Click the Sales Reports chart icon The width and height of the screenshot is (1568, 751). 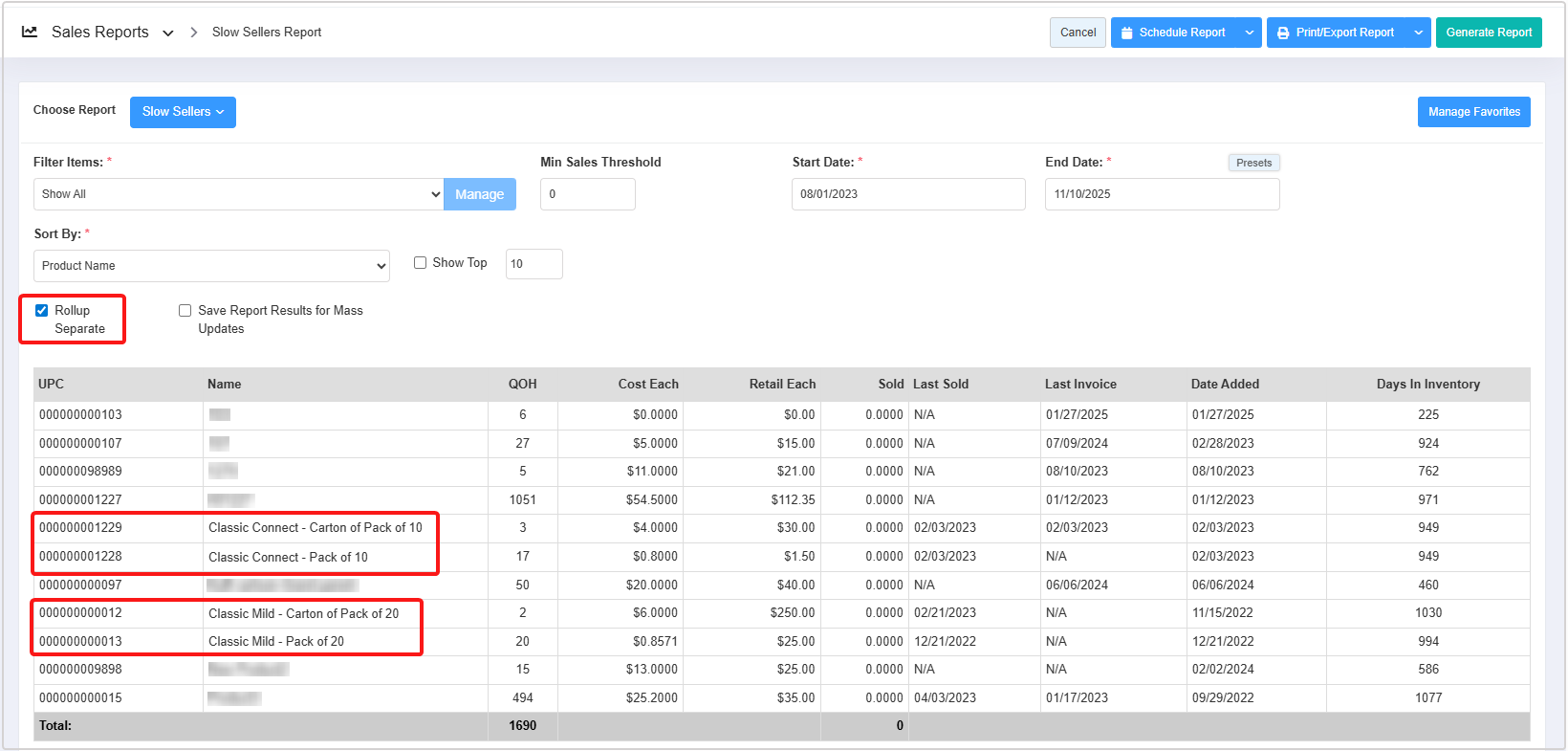pos(30,32)
